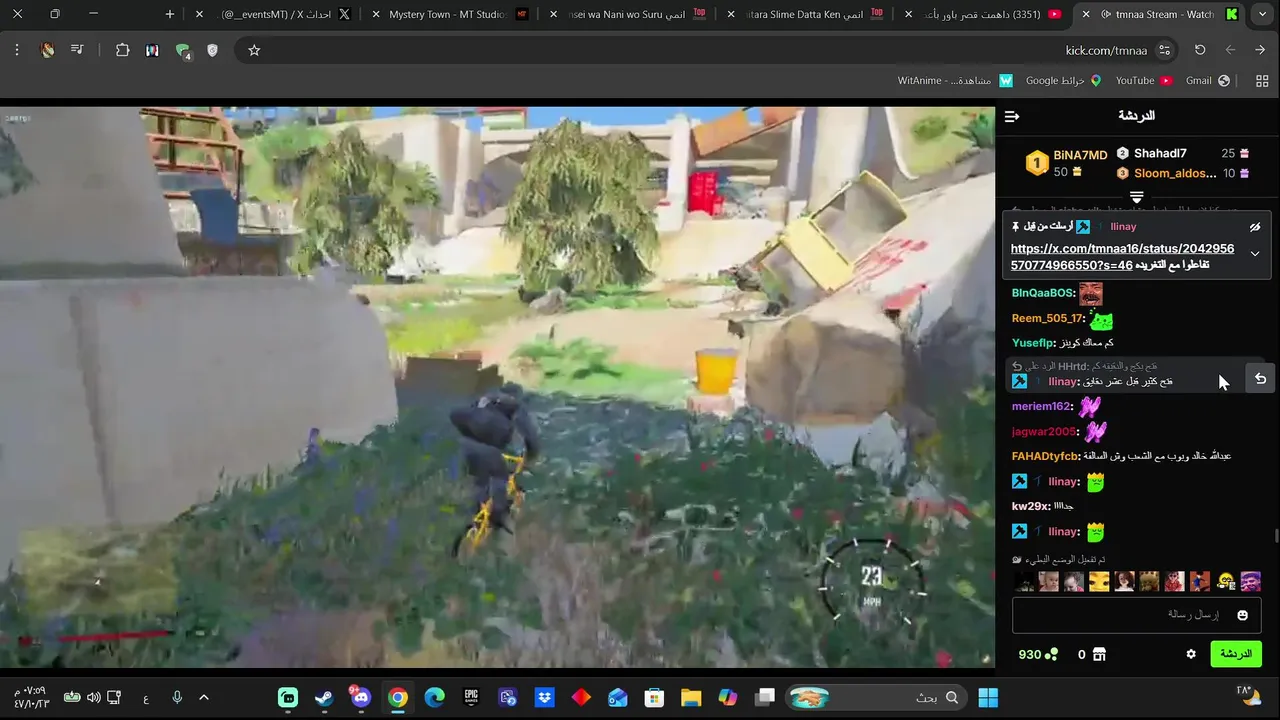Collapse the chat panel using the arrow icon
Image resolution: width=1280 pixels, height=720 pixels.
pyautogui.click(x=1012, y=117)
